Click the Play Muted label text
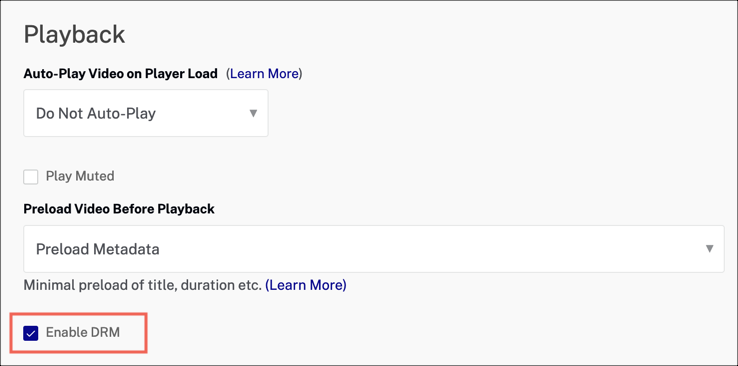738x366 pixels. pos(80,176)
